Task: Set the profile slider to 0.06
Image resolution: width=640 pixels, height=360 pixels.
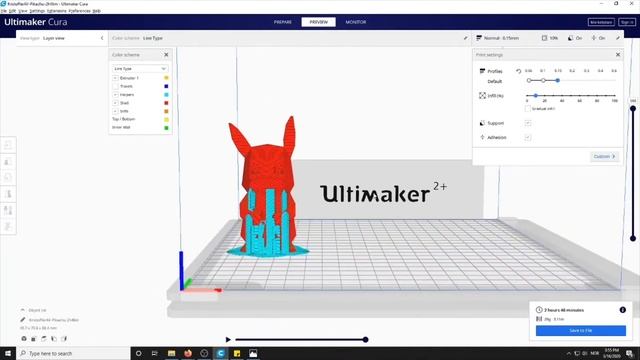Action: 529,80
